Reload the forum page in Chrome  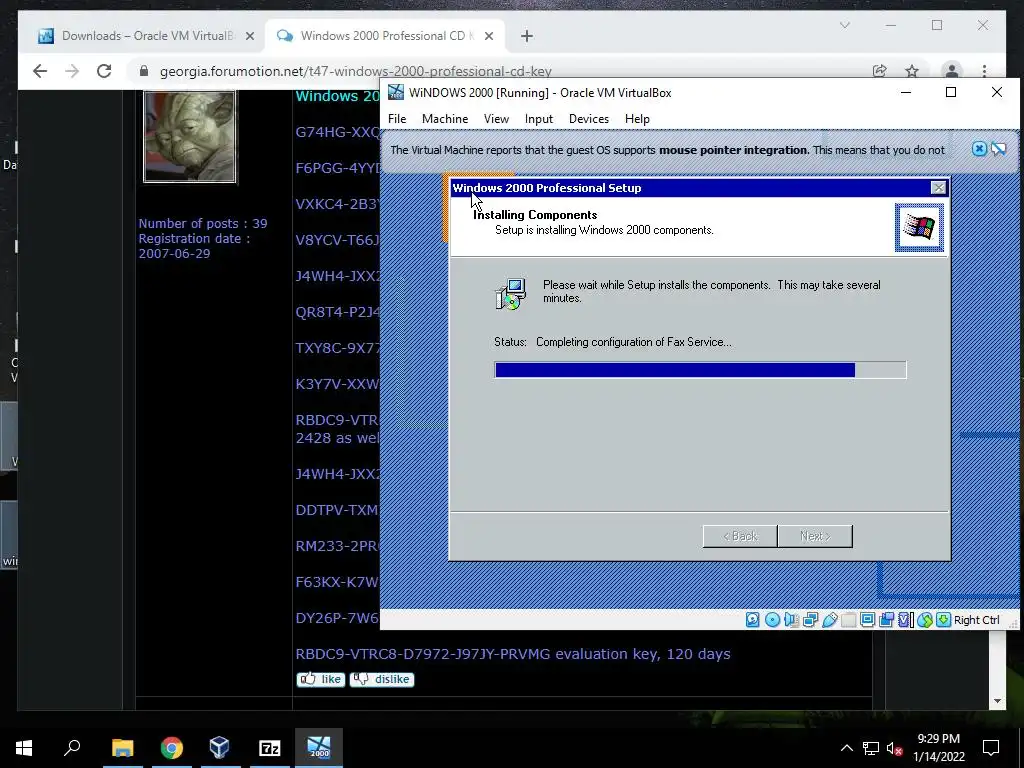click(104, 71)
